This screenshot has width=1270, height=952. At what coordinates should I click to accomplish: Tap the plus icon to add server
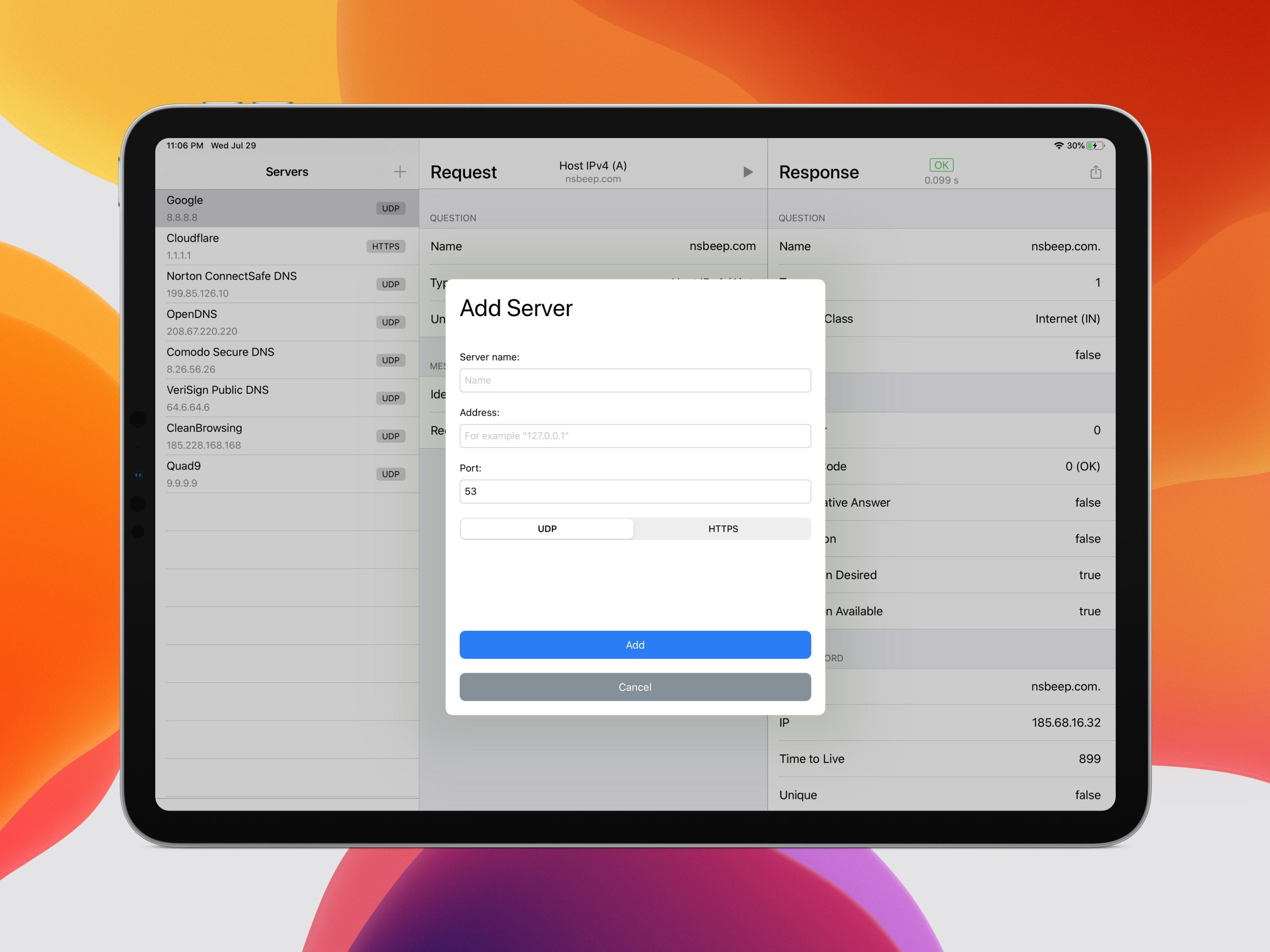pyautogui.click(x=400, y=172)
